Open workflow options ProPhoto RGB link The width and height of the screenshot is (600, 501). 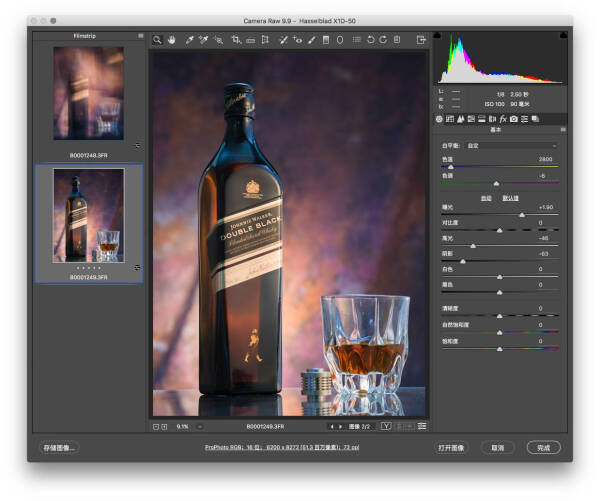tap(282, 447)
